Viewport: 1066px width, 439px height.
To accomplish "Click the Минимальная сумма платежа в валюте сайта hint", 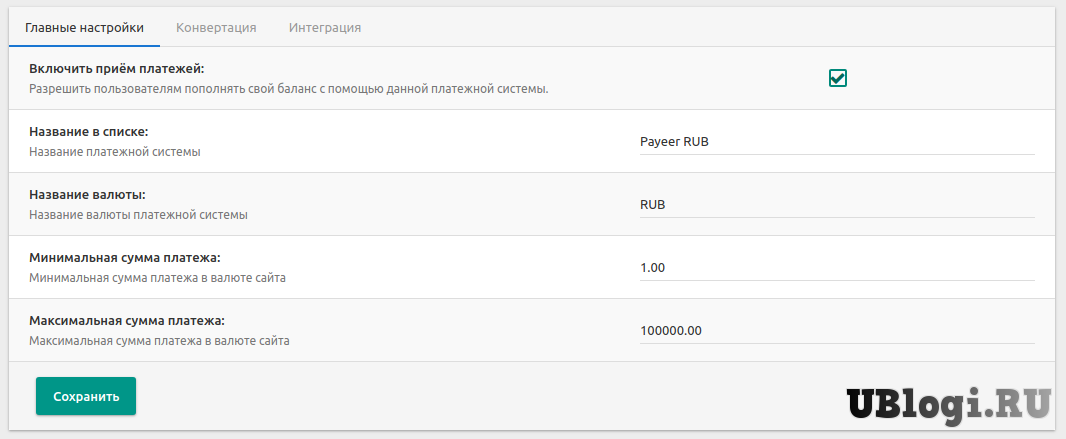I will tap(157, 278).
